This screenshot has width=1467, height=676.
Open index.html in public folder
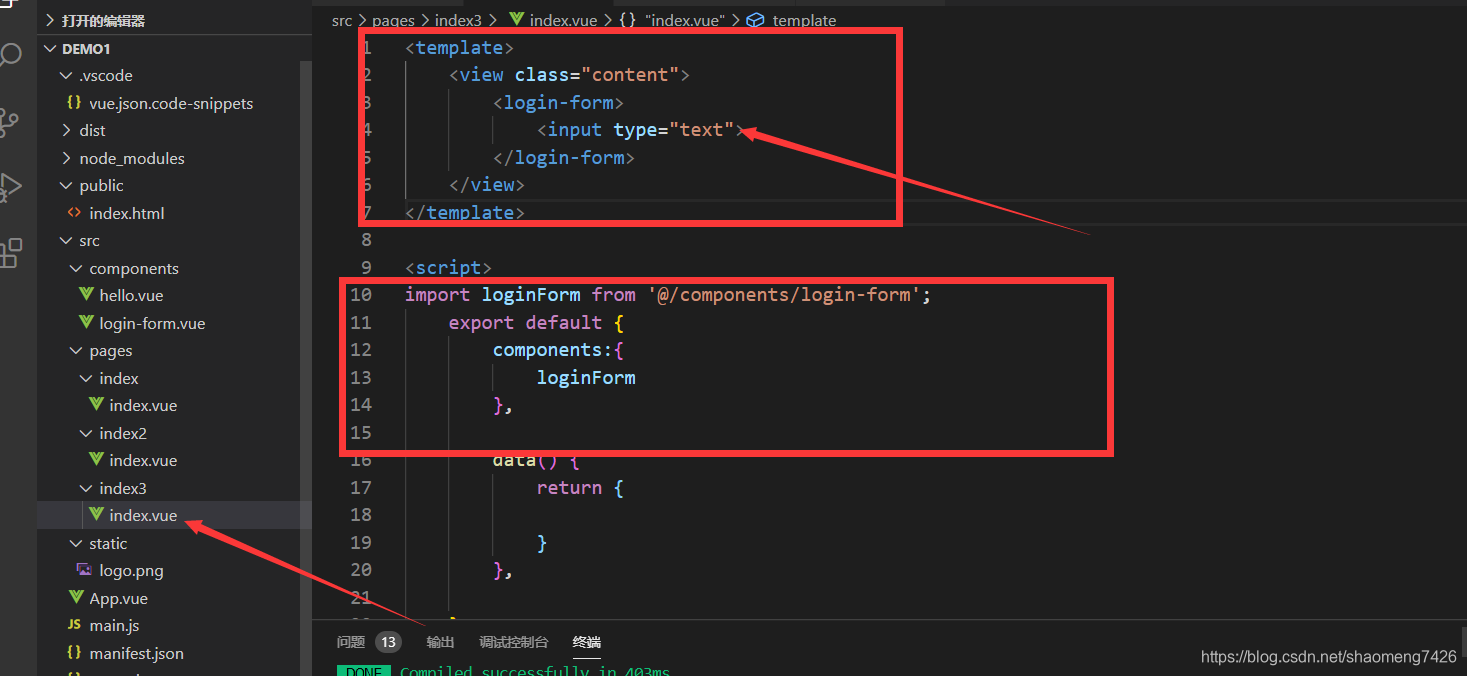(126, 213)
